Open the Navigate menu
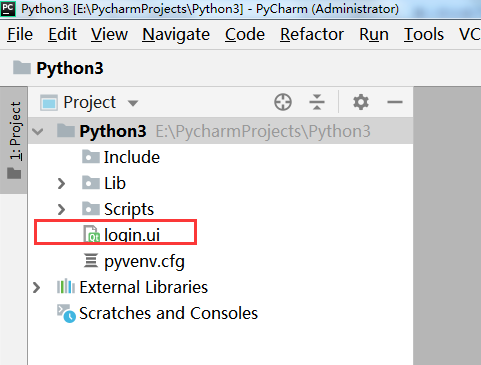Screen dimensions: 481x365 [x=176, y=34]
